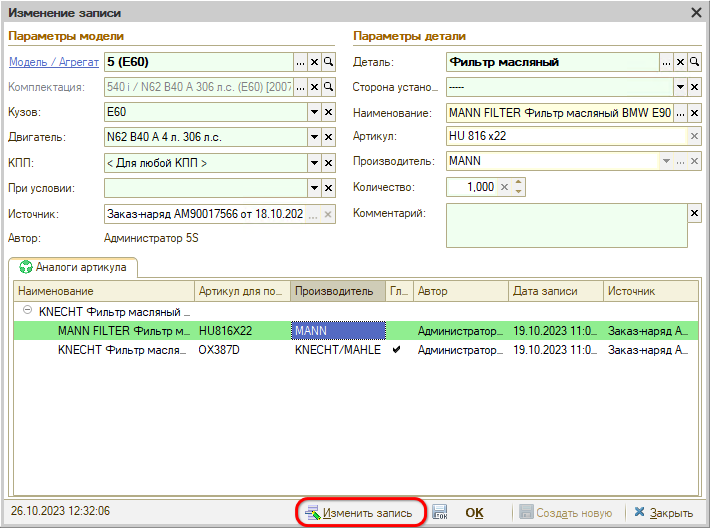
Task: Open magnifier lookup for Комплектация field
Action: click(328, 87)
